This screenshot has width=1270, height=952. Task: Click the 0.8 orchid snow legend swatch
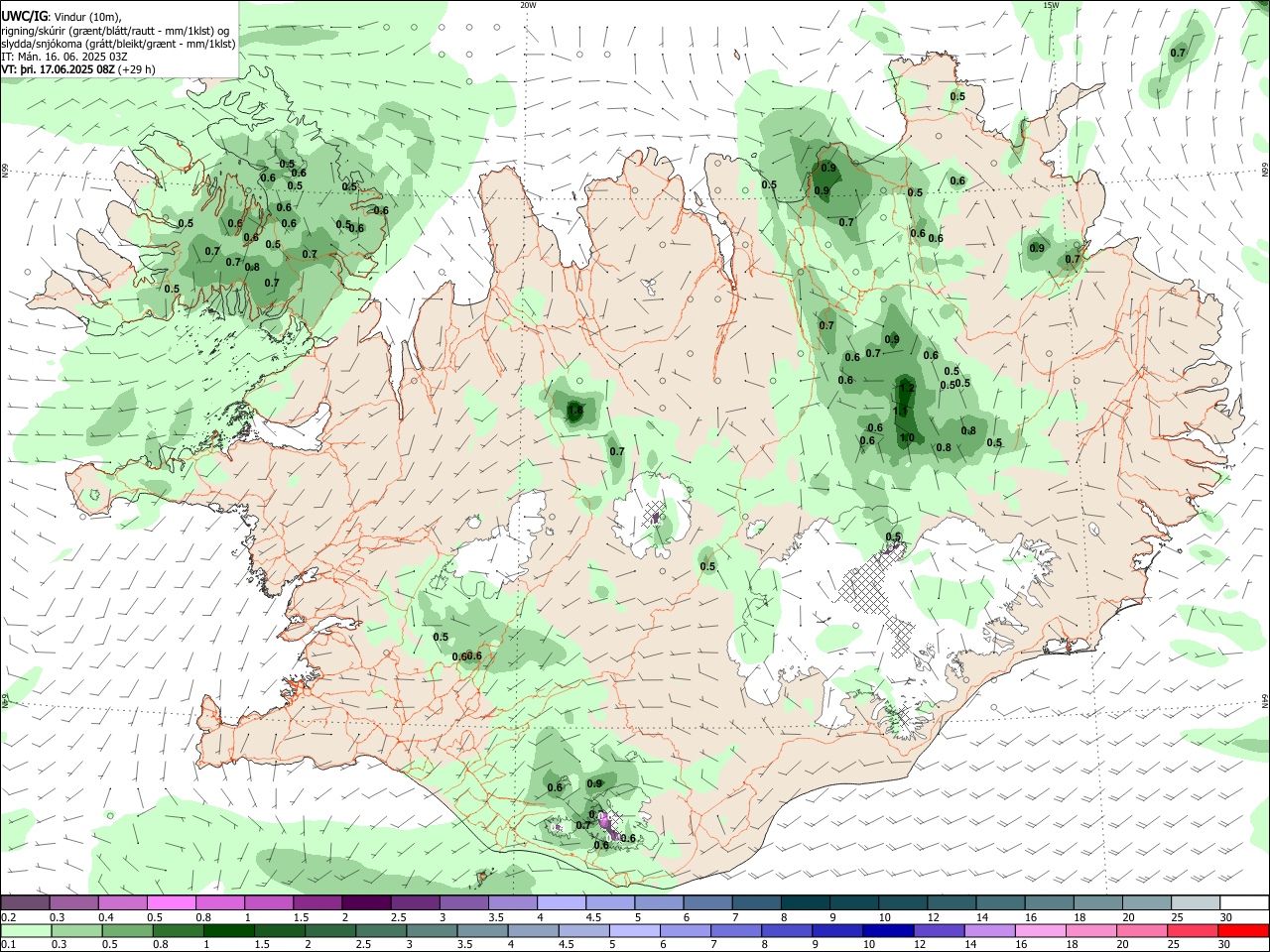point(220,903)
